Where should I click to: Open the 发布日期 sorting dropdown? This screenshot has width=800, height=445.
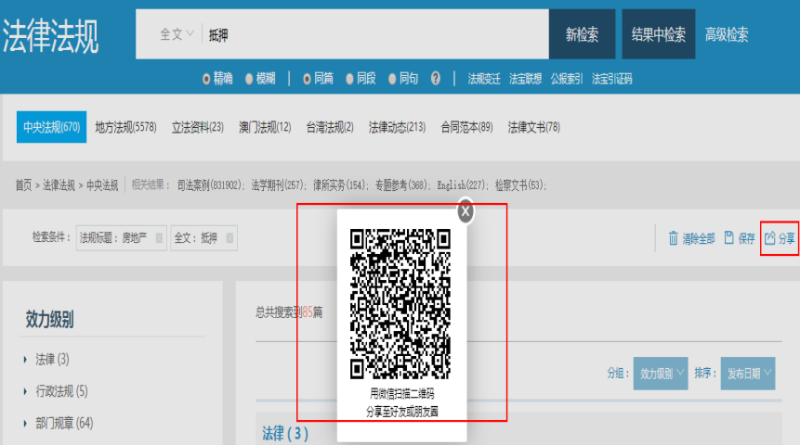click(x=748, y=374)
